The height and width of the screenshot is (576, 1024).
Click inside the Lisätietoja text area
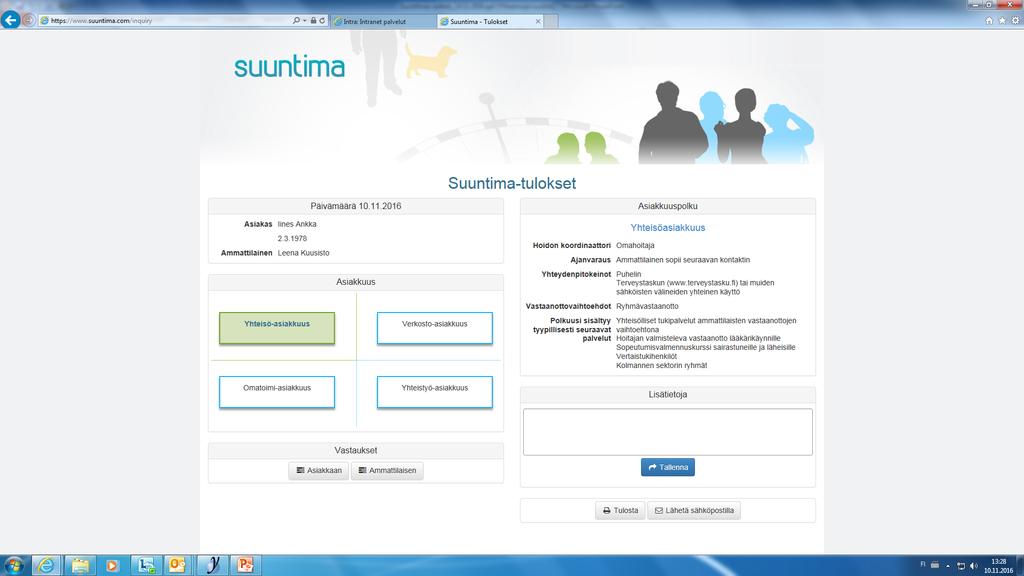[667, 432]
